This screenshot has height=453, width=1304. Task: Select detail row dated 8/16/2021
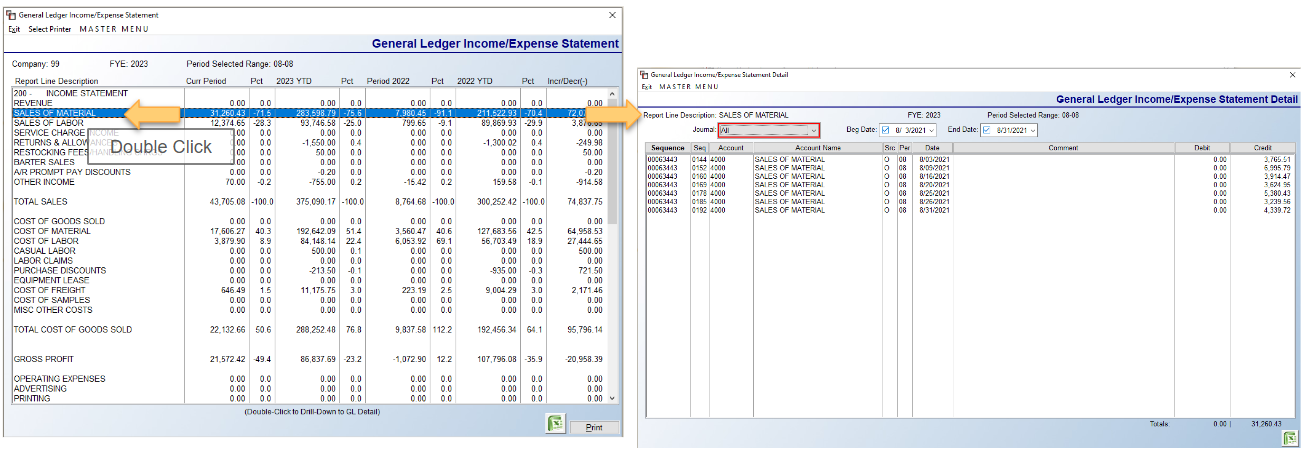coord(970,176)
